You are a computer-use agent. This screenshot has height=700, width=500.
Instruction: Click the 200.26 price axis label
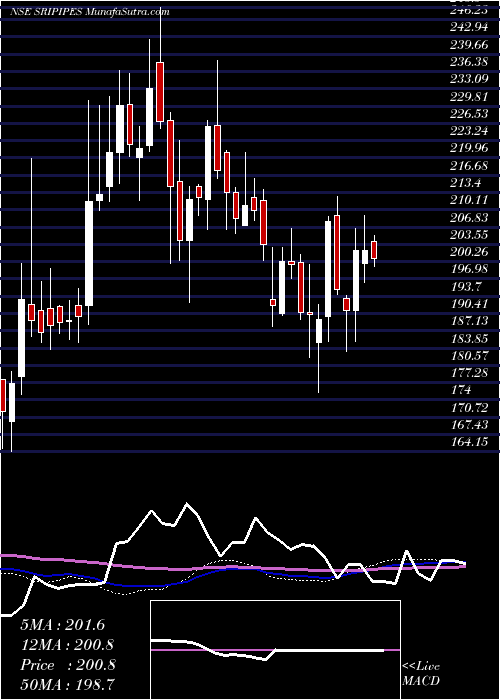[468, 252]
